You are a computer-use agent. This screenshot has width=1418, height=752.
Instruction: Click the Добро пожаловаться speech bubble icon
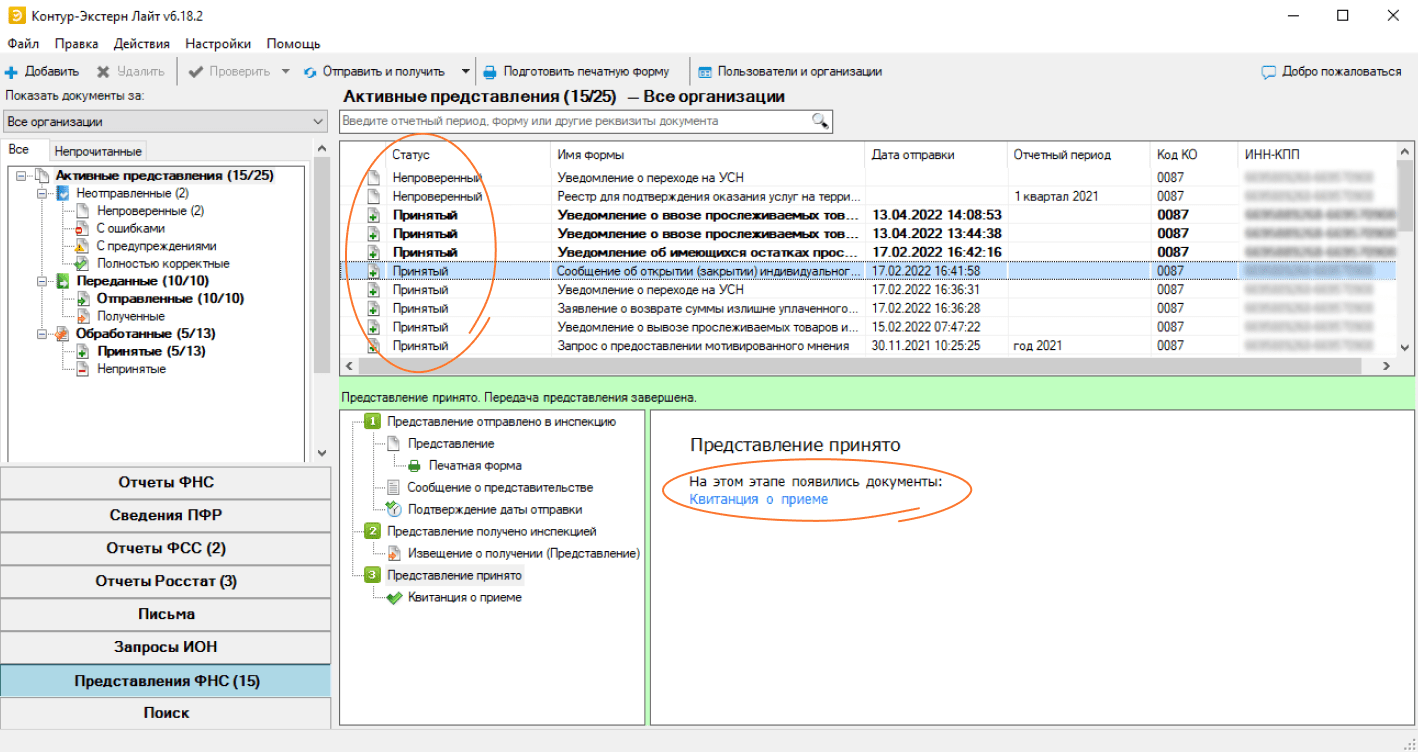click(1268, 72)
